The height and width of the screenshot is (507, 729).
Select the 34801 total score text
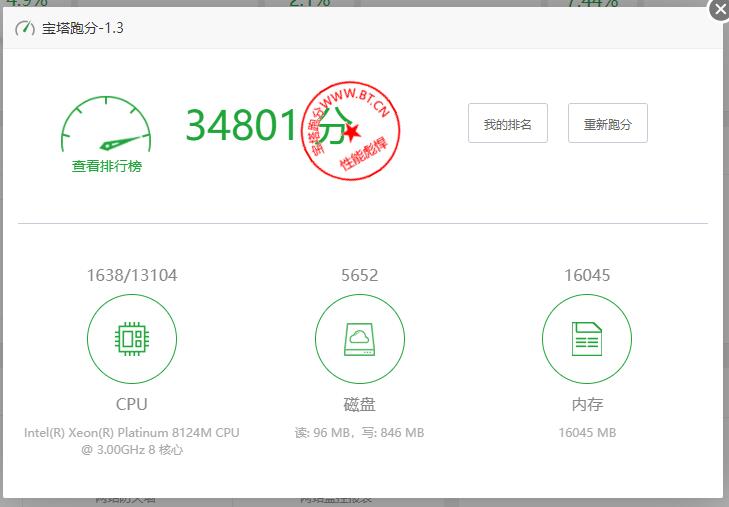[241, 125]
